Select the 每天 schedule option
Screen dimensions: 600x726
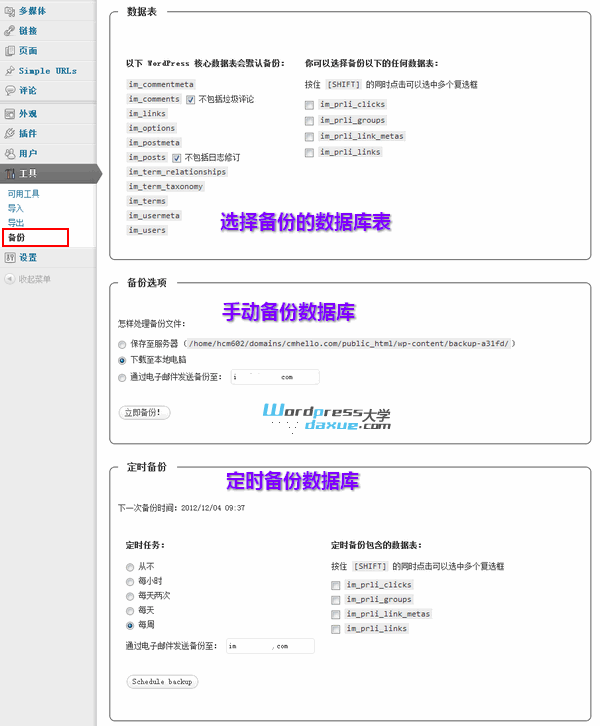(130, 611)
